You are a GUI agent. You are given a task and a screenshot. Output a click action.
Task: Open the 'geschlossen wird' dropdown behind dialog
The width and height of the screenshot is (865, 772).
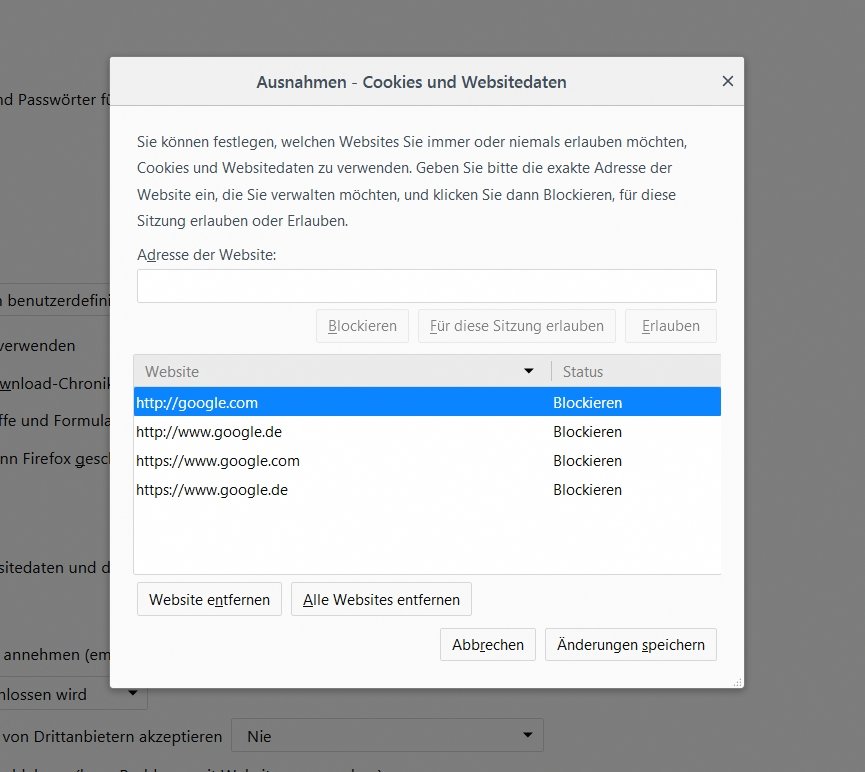[x=74, y=694]
